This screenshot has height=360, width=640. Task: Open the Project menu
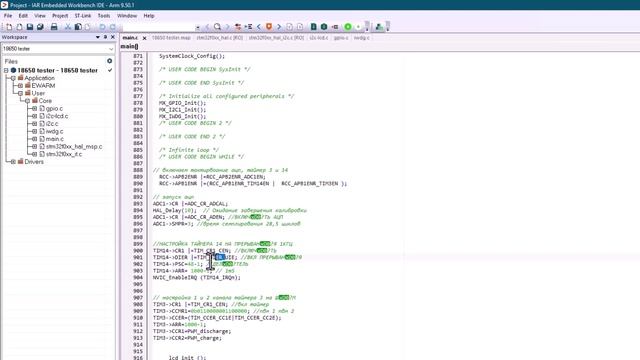tap(60, 16)
